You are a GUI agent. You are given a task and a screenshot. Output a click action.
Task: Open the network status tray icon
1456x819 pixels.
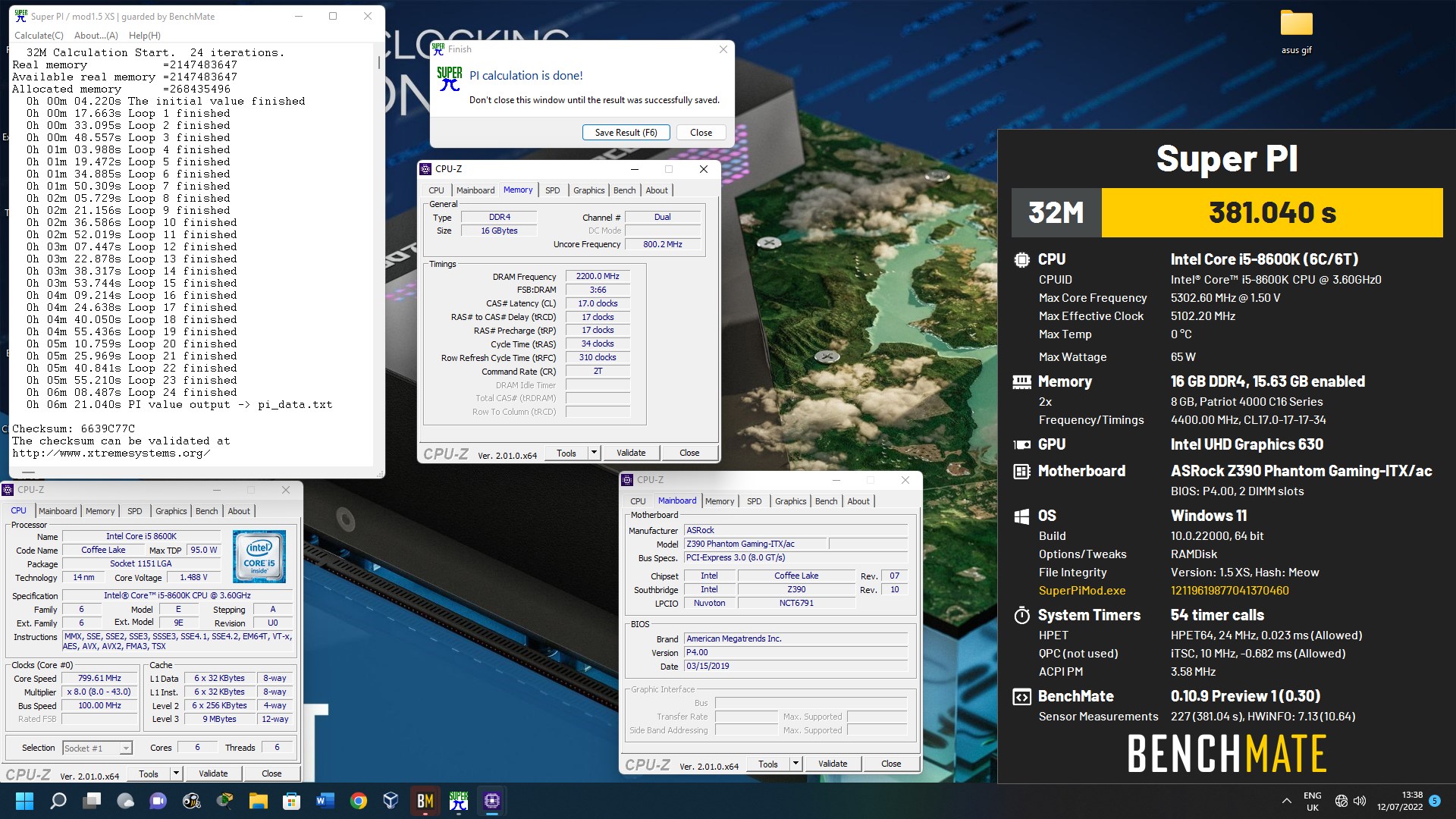click(x=1341, y=801)
